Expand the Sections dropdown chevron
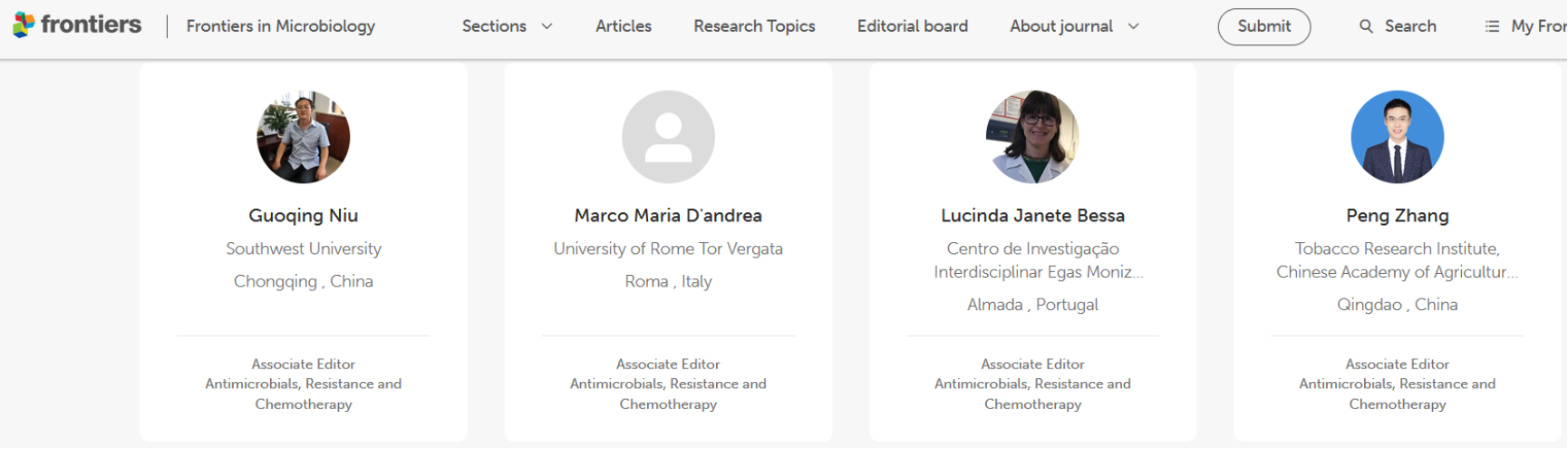Image resolution: width=1568 pixels, height=449 pixels. [547, 26]
